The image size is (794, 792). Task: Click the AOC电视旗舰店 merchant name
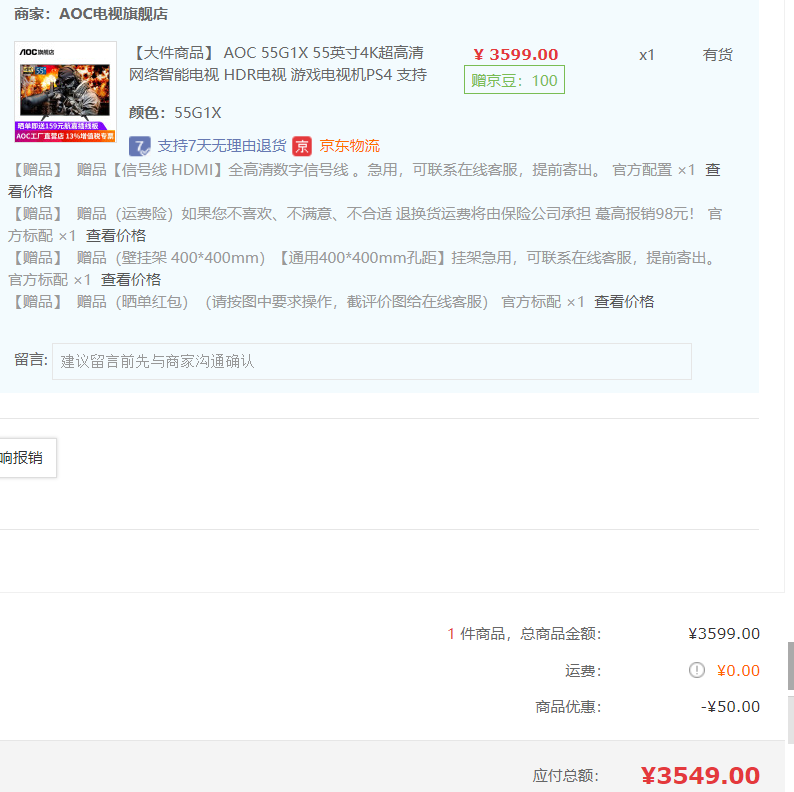pyautogui.click(x=113, y=14)
